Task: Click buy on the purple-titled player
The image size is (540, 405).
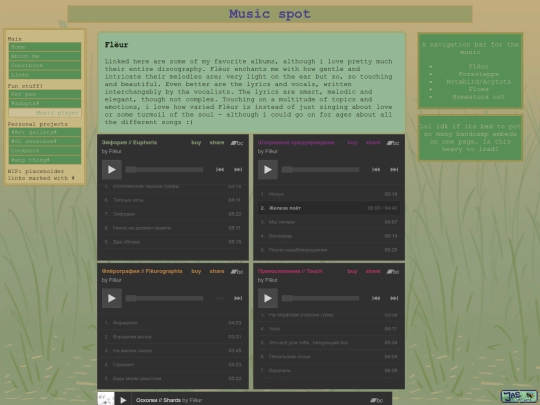Action: coord(352,143)
